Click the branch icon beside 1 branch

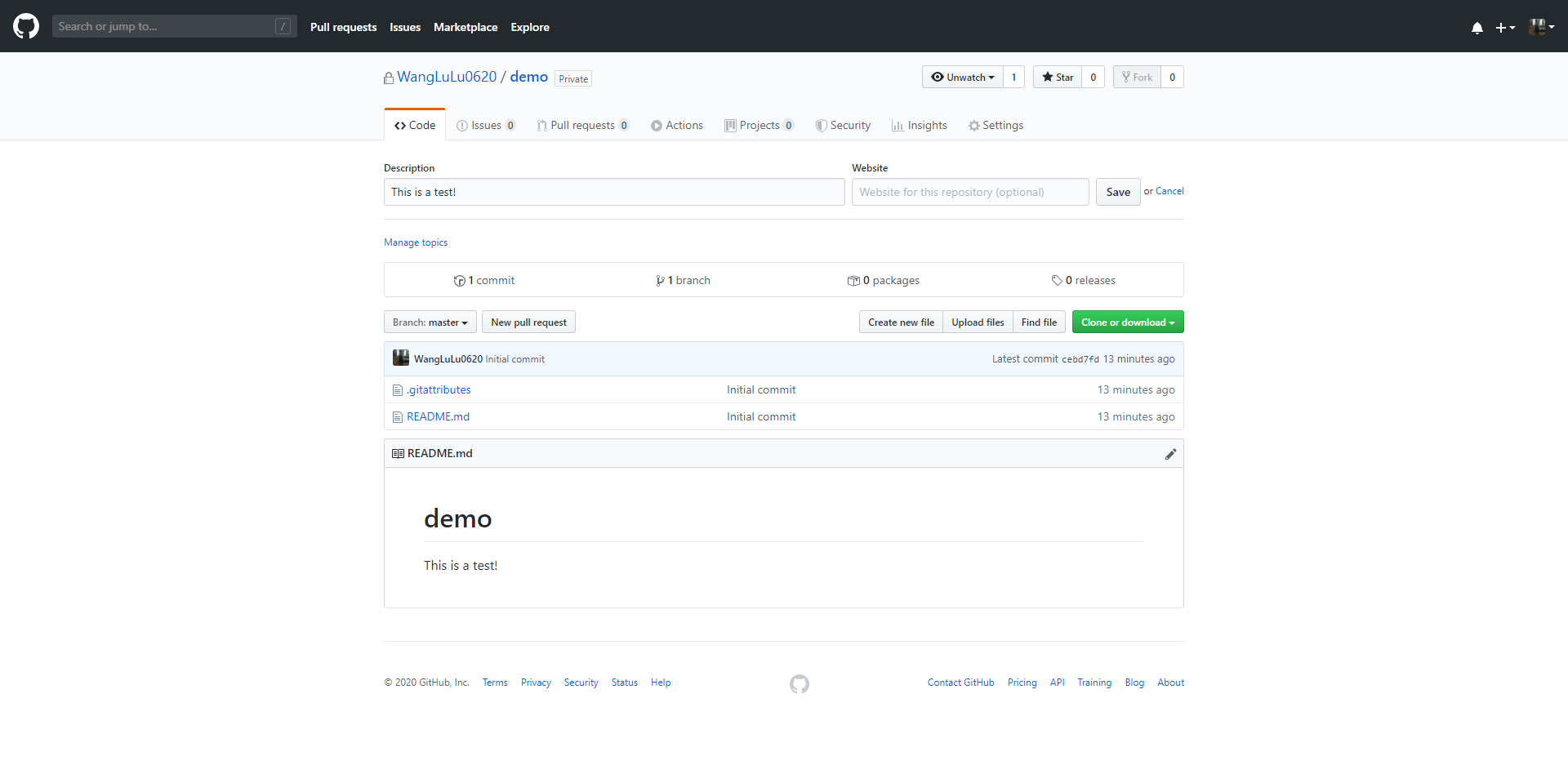click(660, 281)
